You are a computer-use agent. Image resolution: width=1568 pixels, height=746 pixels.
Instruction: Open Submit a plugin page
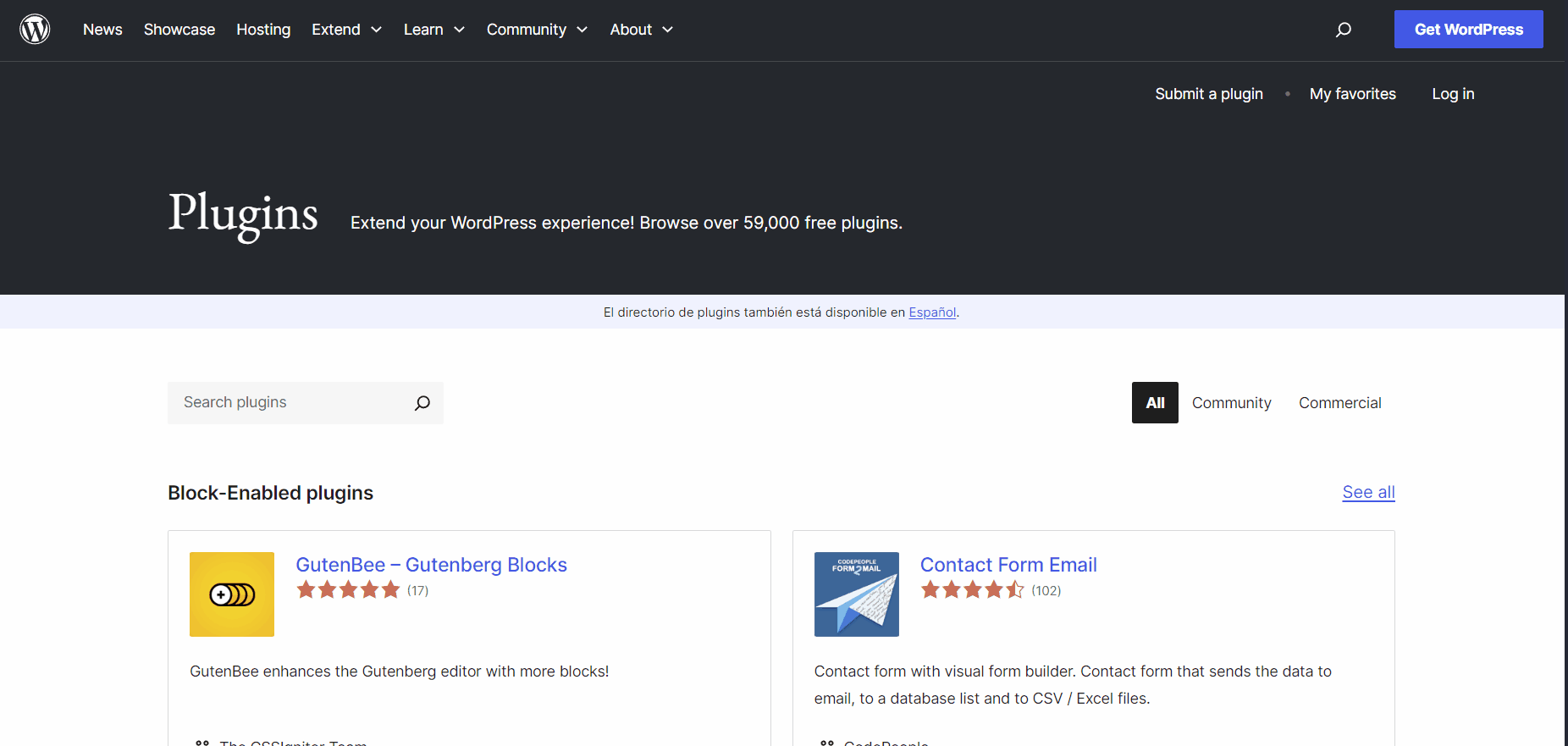click(1208, 94)
